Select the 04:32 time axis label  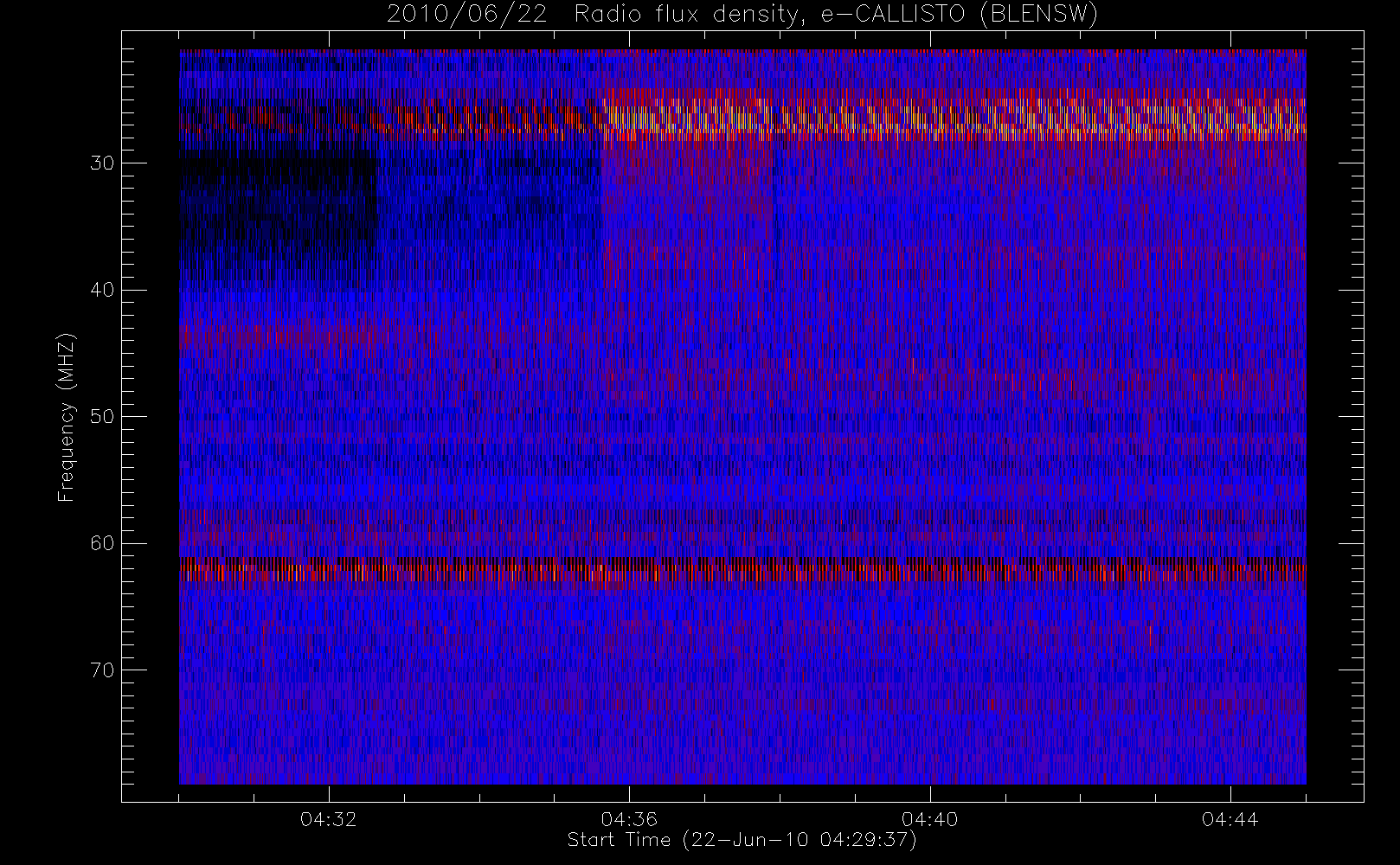(329, 819)
